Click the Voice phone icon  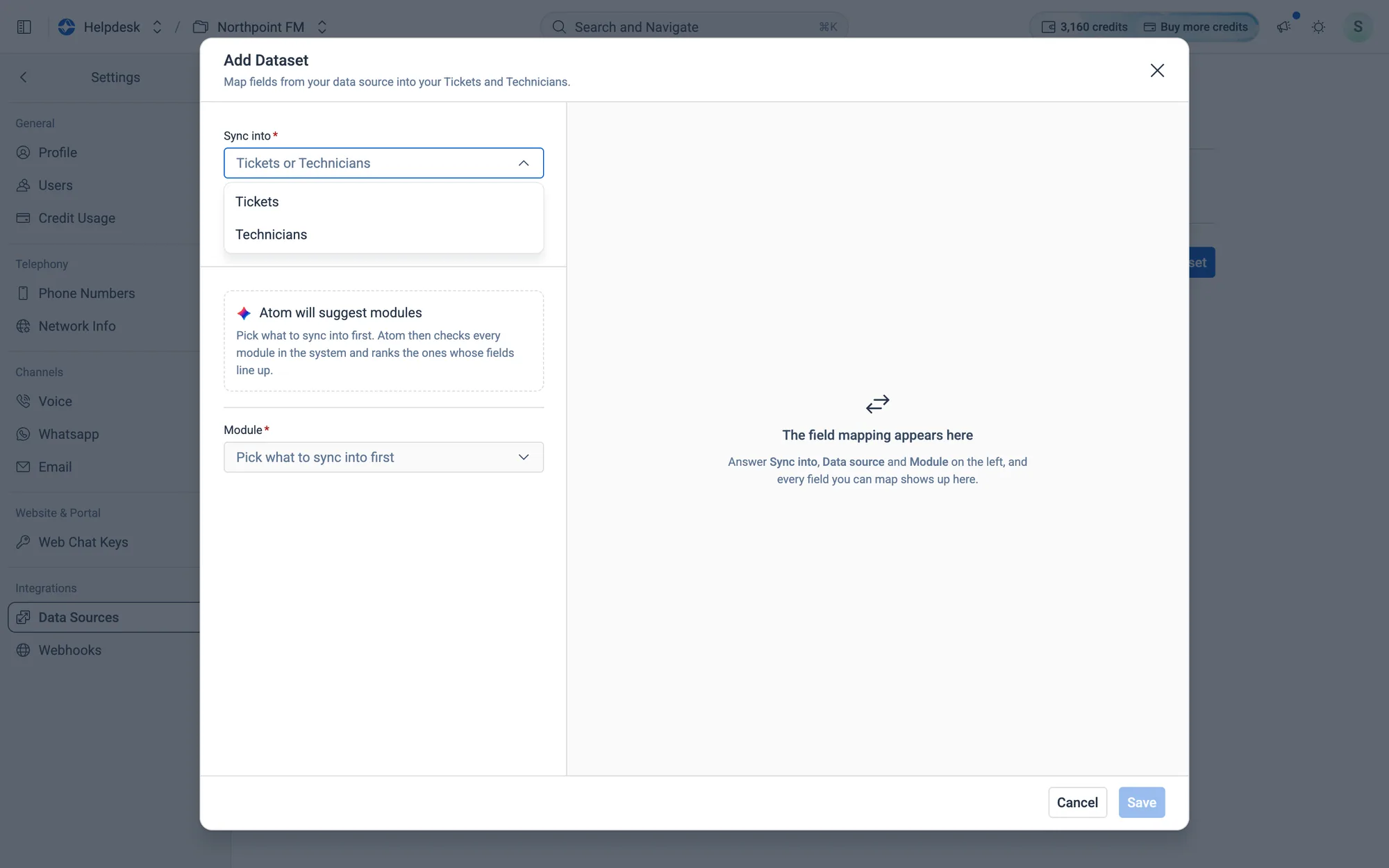point(24,401)
